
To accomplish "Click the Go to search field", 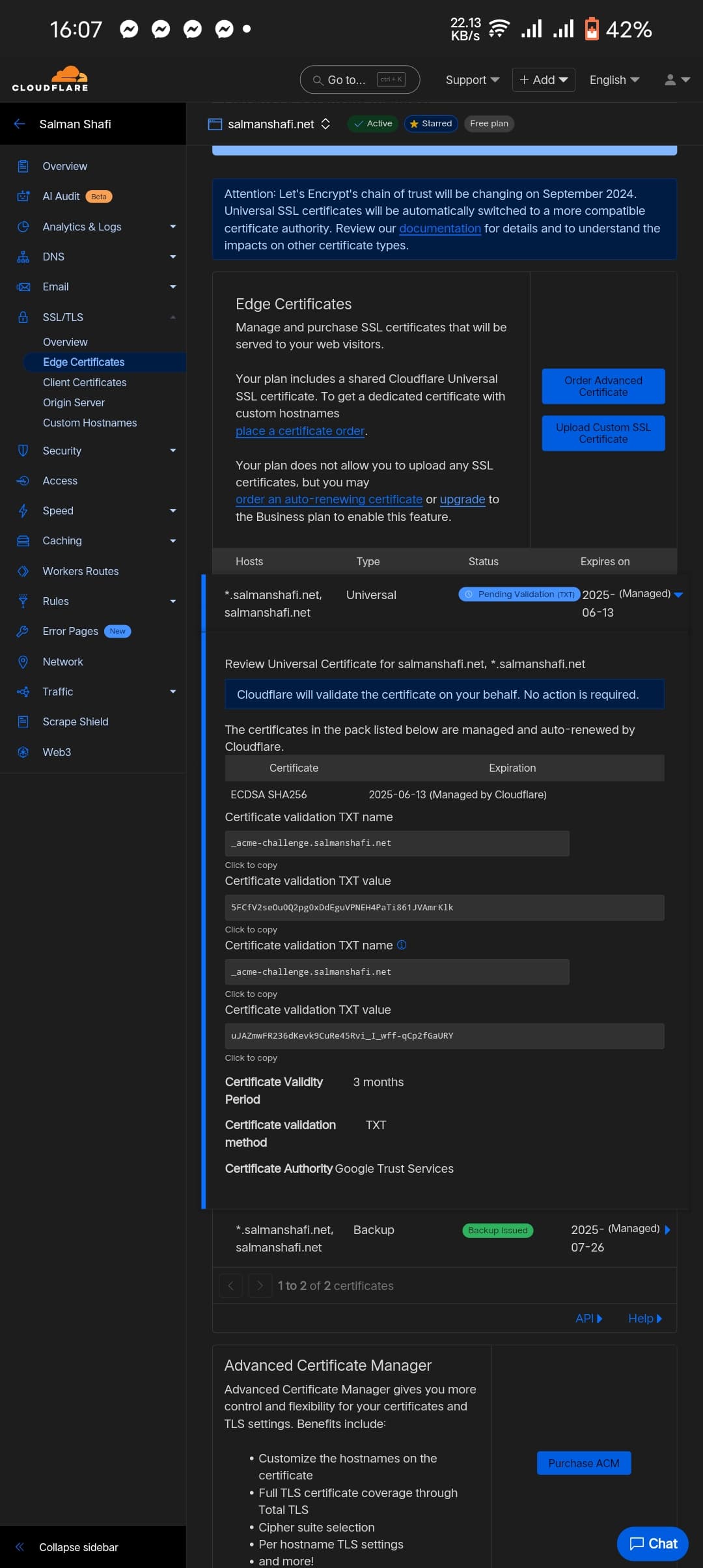I will pos(360,79).
